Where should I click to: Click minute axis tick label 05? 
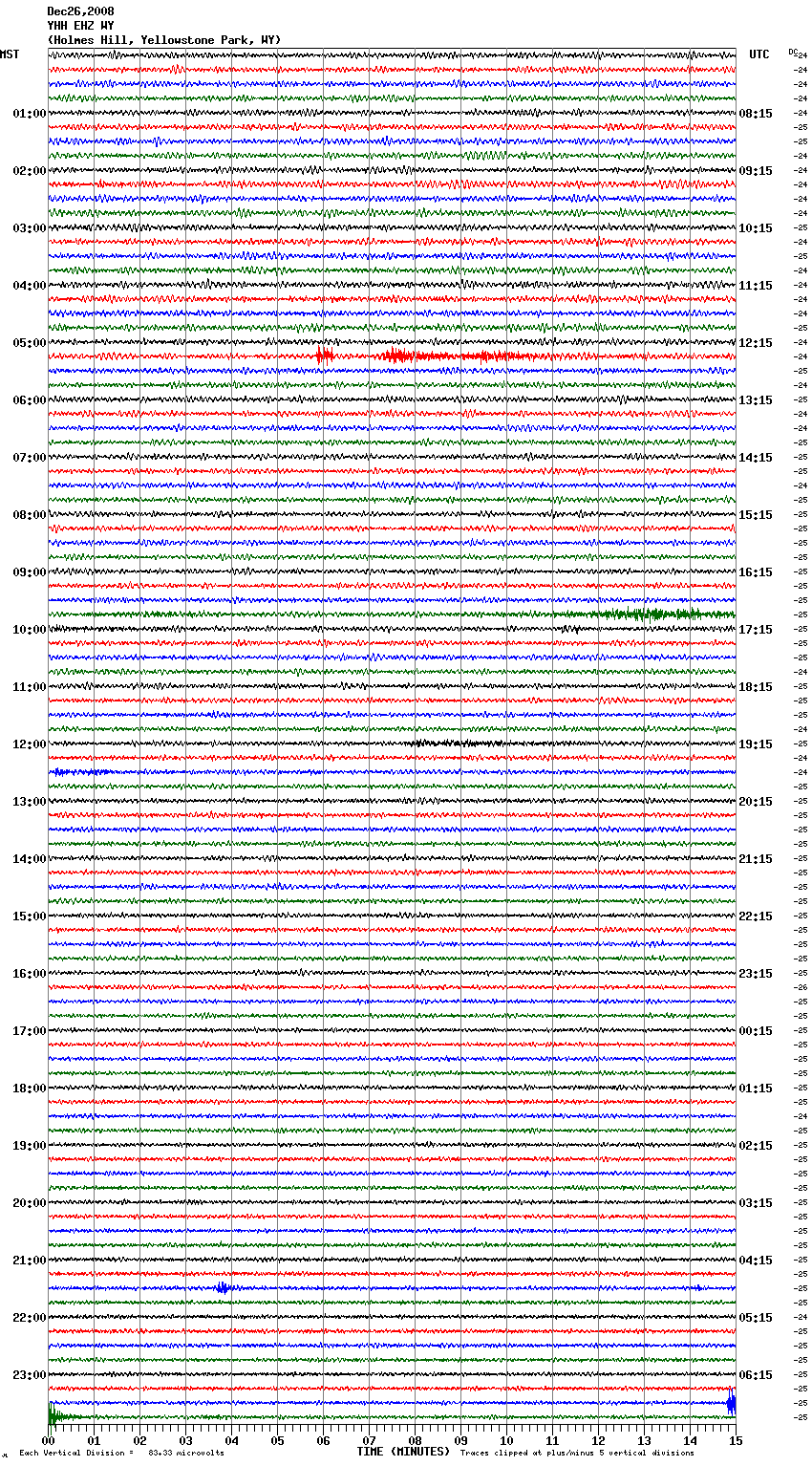278,1440
